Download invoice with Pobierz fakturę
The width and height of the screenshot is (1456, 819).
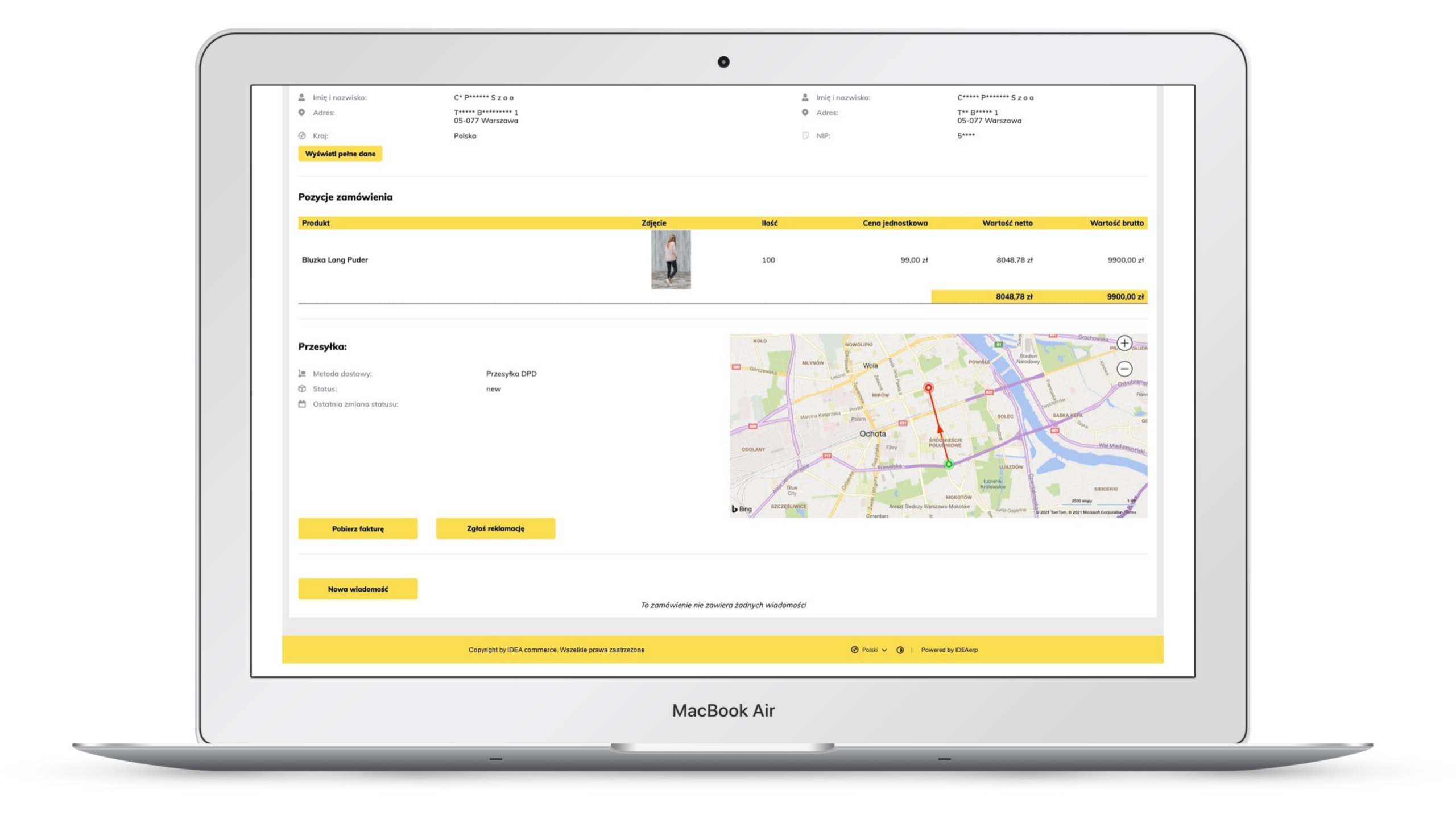(358, 528)
